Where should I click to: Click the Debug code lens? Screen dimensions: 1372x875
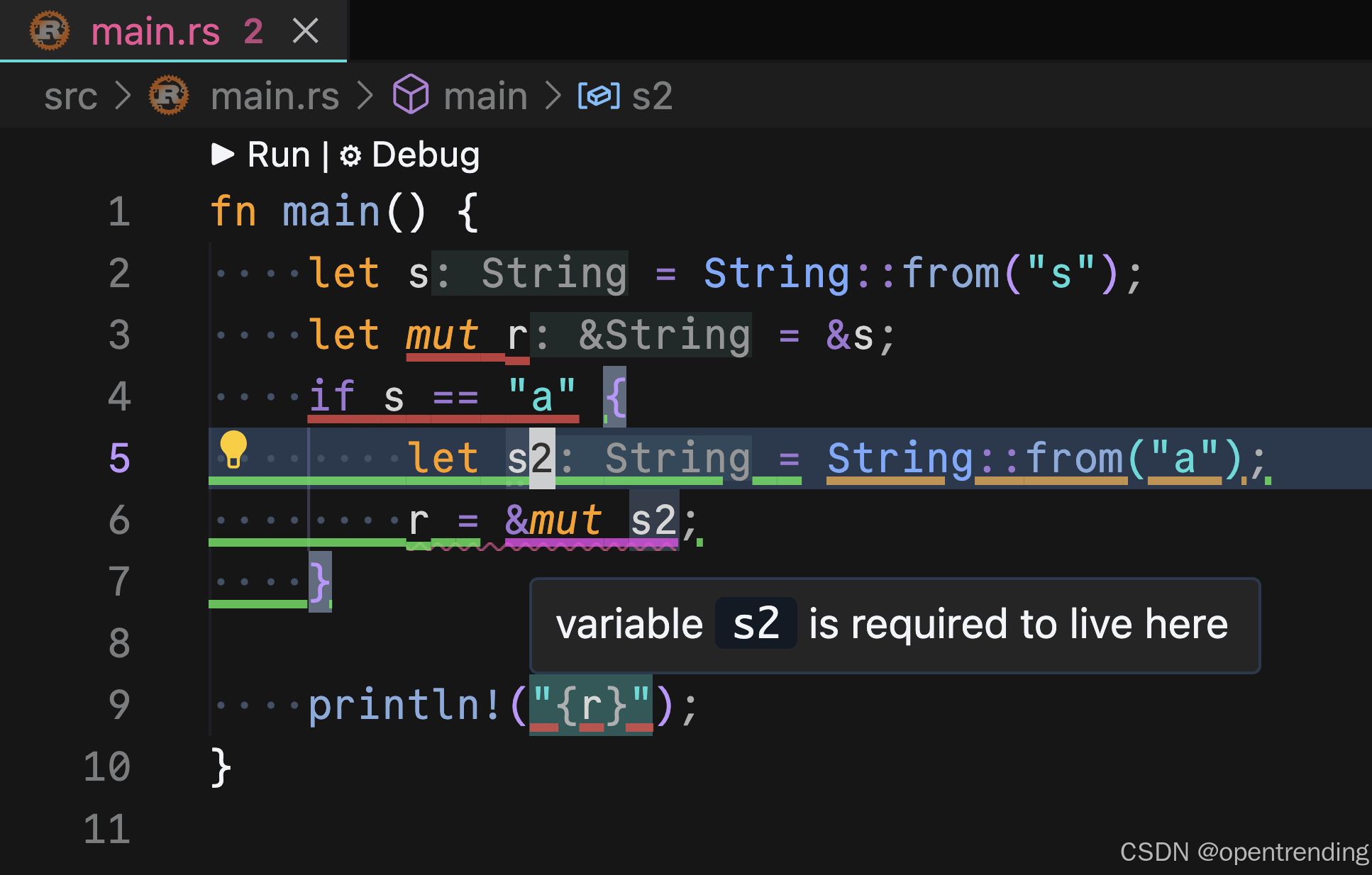[x=425, y=155]
